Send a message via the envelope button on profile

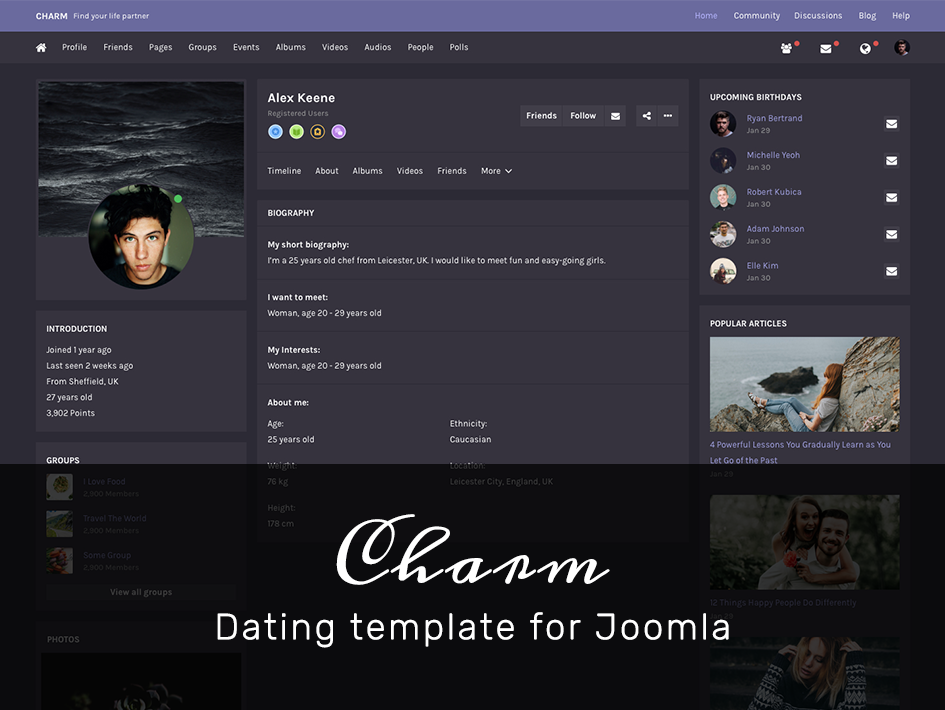tap(615, 115)
